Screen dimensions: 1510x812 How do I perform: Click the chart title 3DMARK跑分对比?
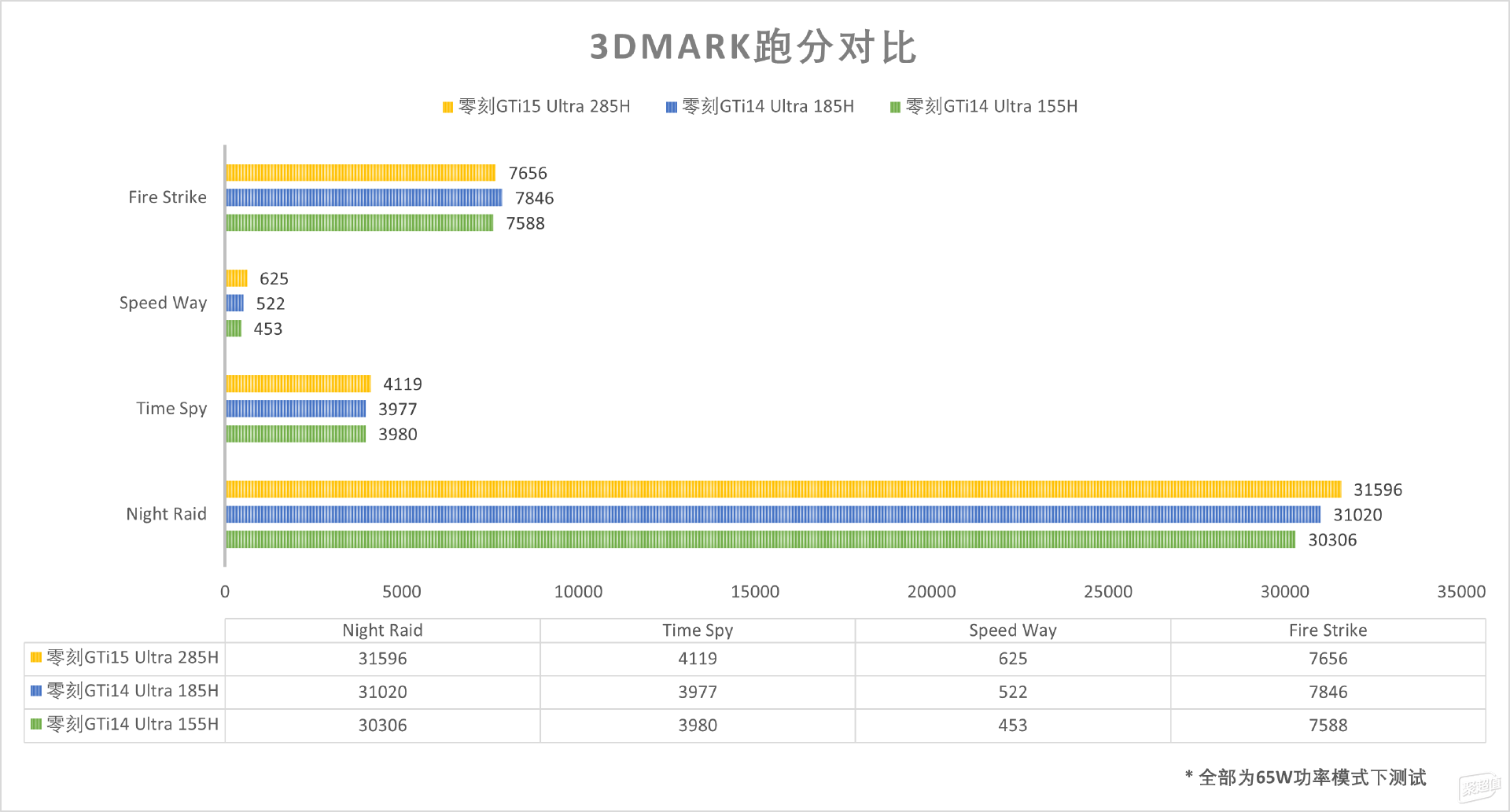753,47
